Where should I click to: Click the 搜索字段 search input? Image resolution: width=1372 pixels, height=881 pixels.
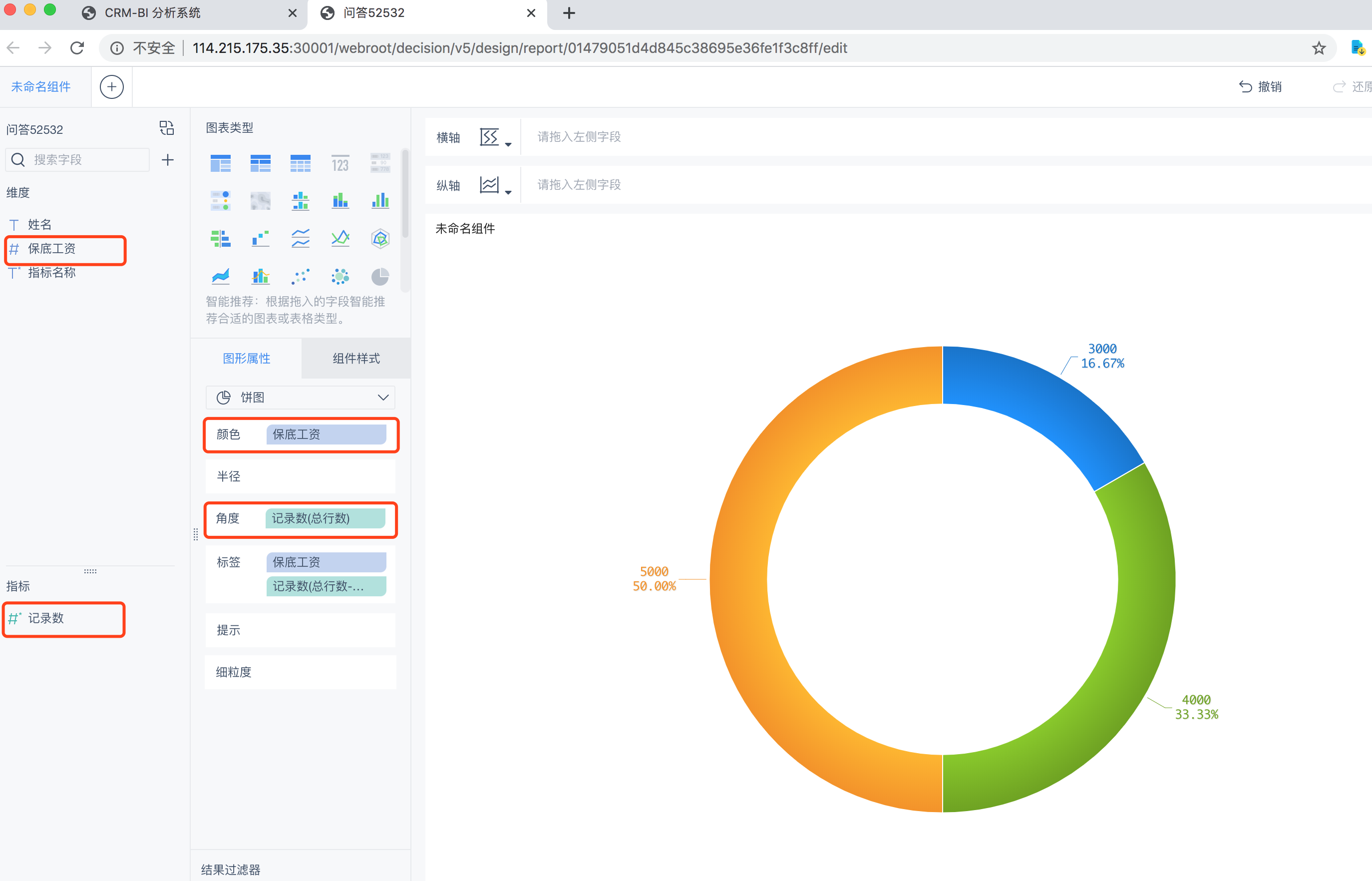tap(78, 160)
